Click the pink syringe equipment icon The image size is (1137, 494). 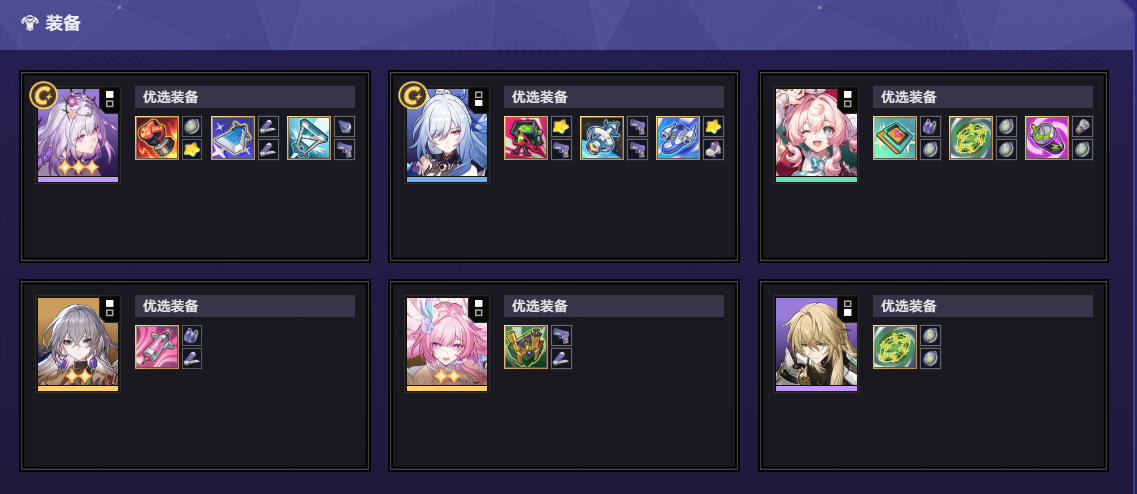tap(157, 347)
